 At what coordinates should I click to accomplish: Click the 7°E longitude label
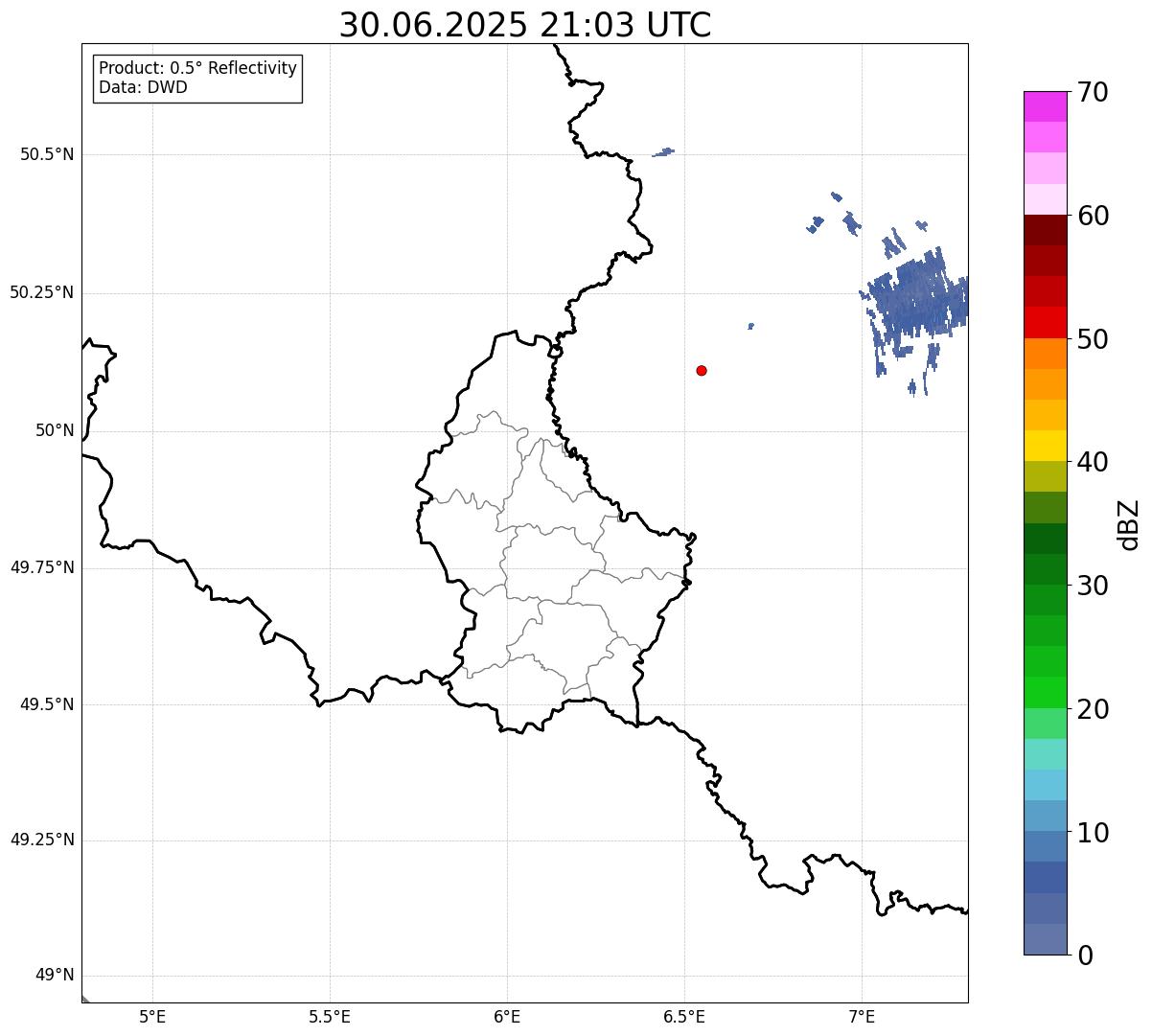pyautogui.click(x=862, y=1016)
